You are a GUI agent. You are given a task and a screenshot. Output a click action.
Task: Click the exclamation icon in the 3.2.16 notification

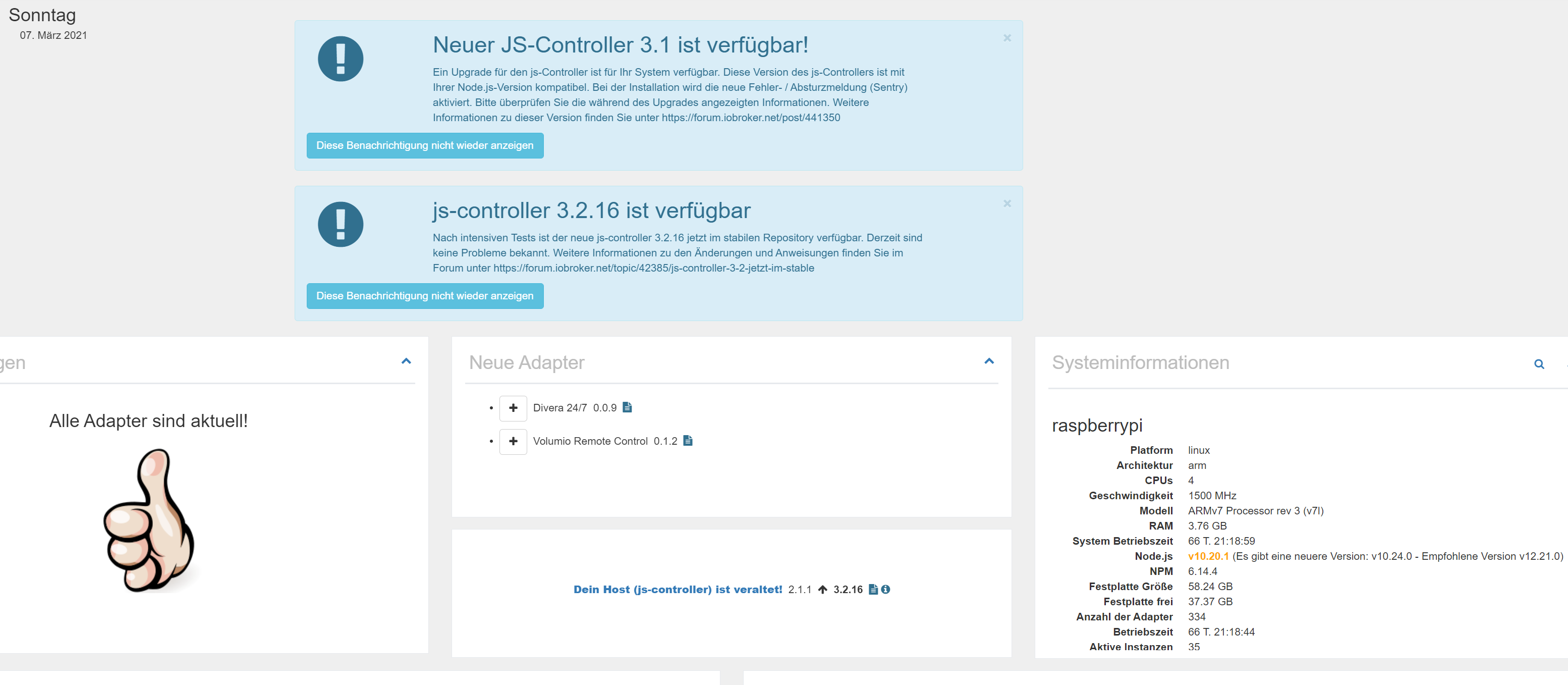click(x=340, y=224)
